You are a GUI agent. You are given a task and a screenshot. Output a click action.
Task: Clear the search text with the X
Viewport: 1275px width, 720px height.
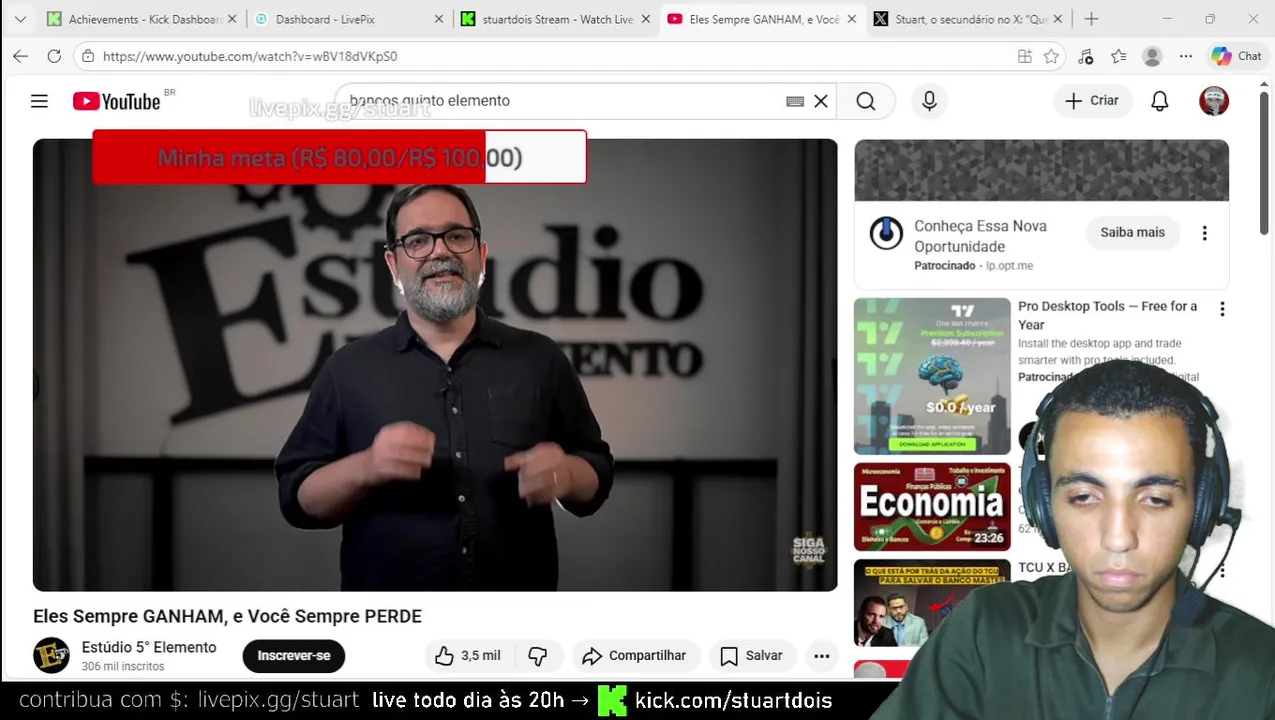tap(821, 101)
